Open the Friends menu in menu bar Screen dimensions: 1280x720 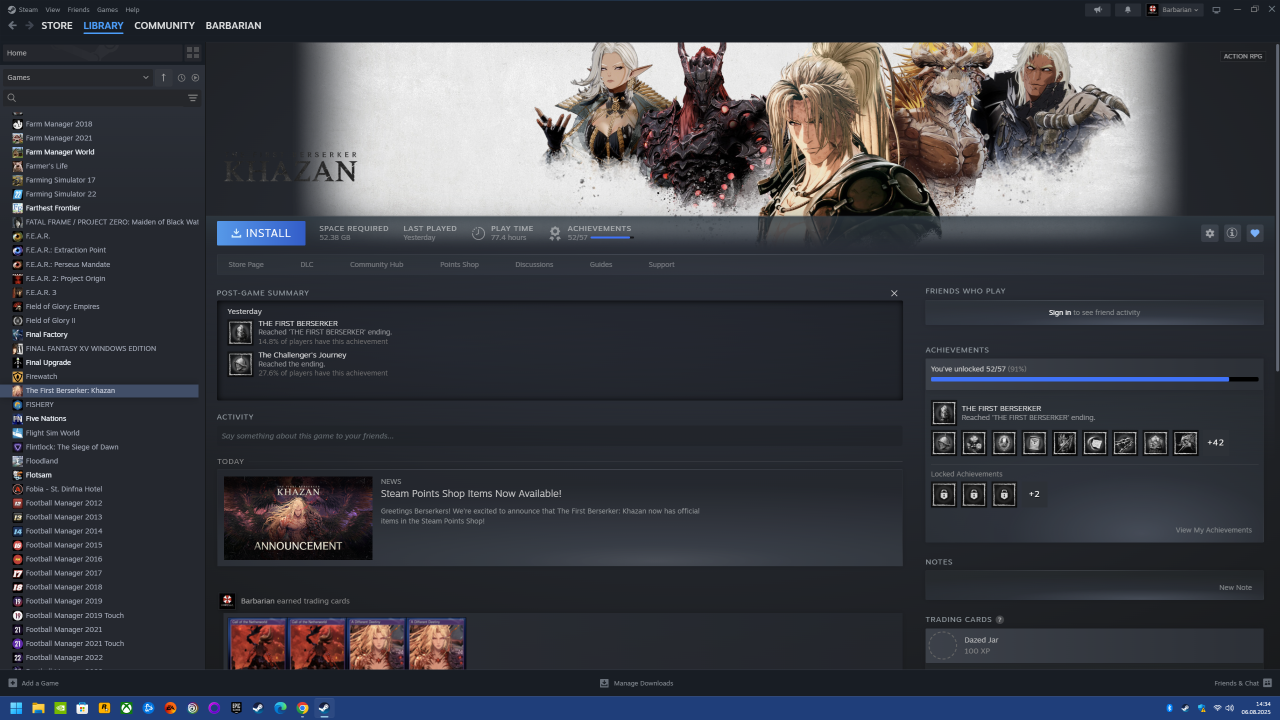(78, 9)
